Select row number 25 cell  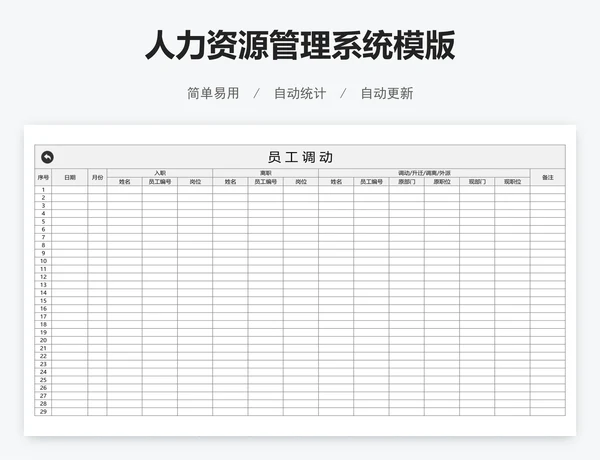point(43,380)
